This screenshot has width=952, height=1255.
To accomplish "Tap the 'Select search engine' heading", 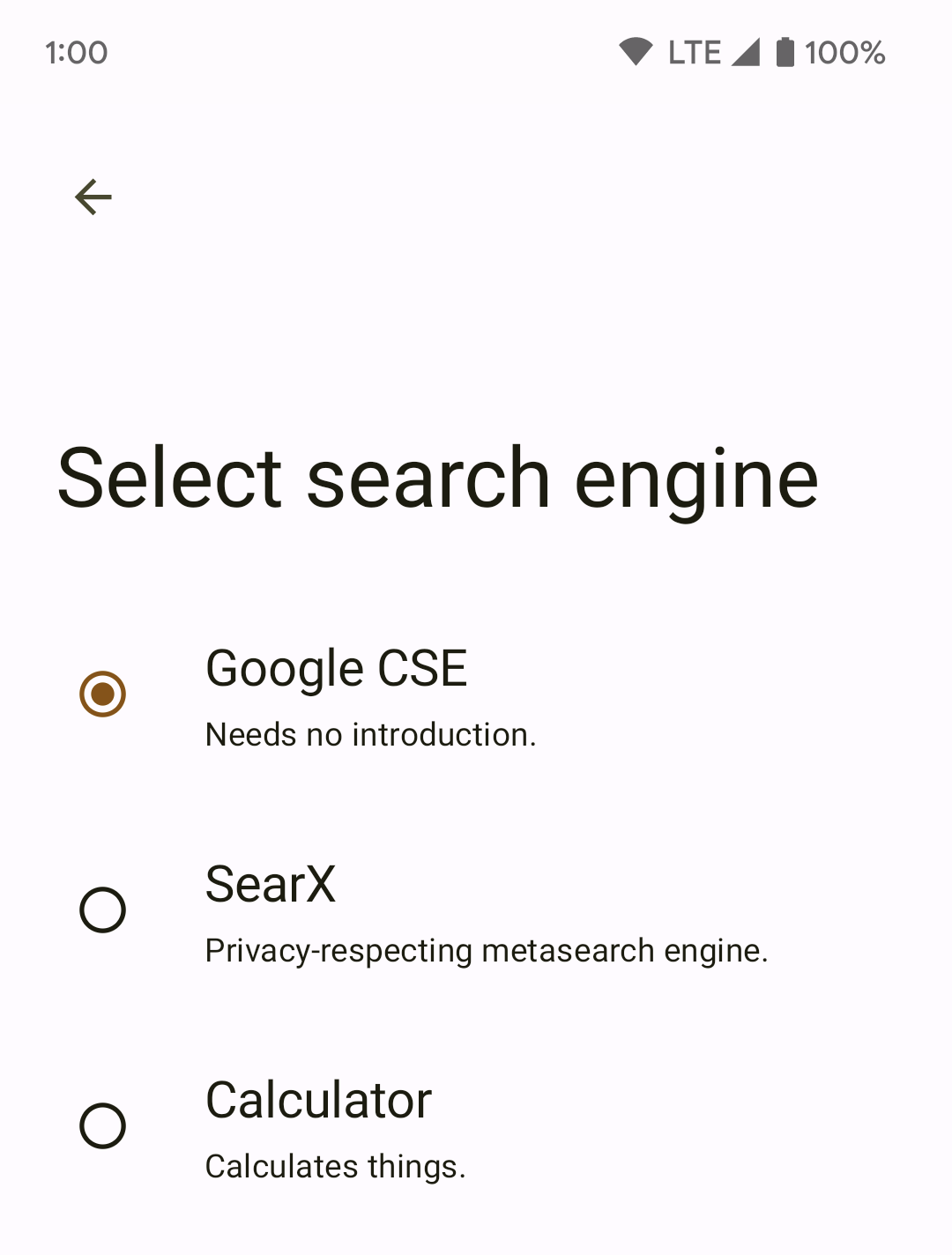I will click(438, 478).
